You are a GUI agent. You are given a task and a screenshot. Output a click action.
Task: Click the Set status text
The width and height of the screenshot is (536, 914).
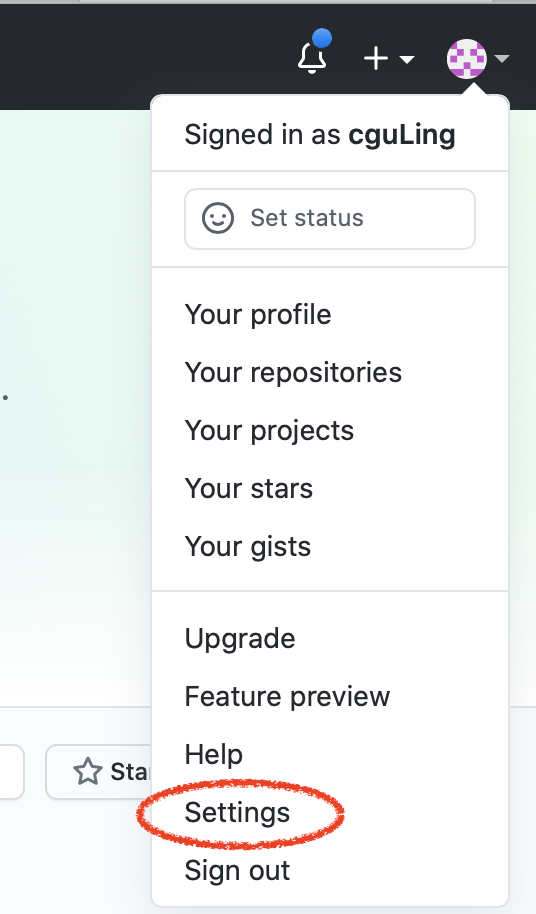pyautogui.click(x=307, y=218)
